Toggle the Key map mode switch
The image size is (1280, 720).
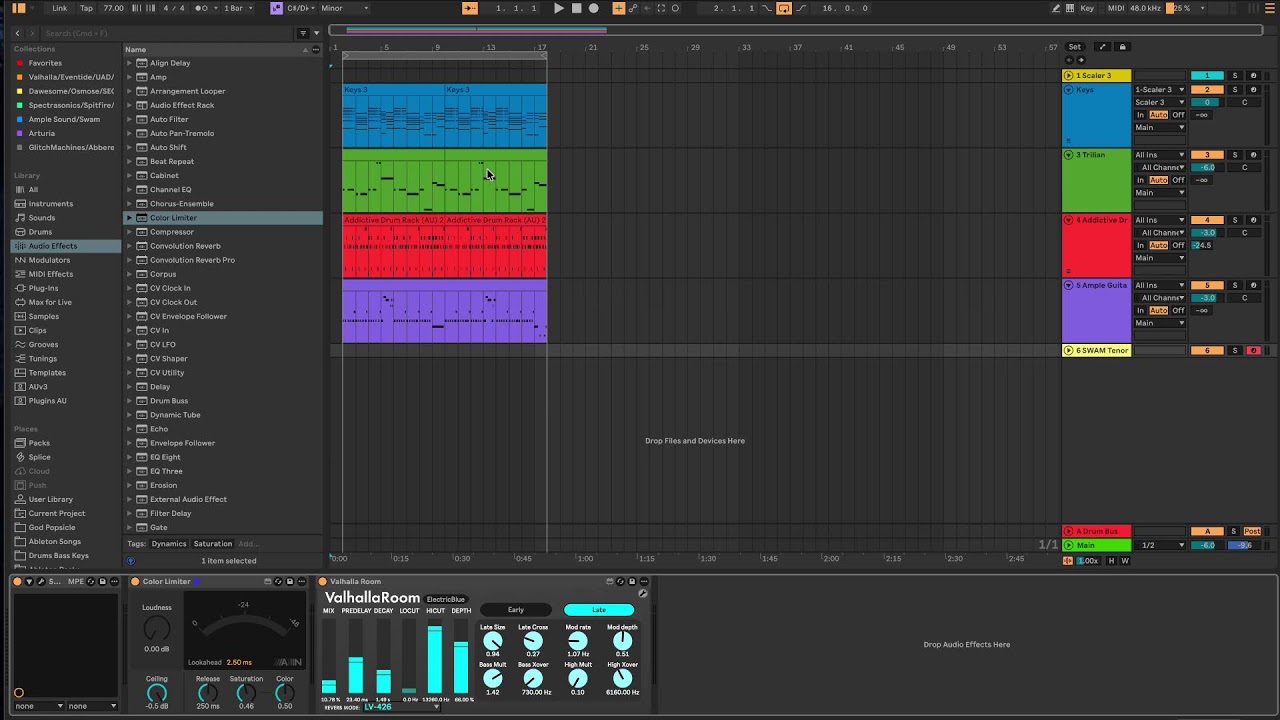(x=1087, y=8)
